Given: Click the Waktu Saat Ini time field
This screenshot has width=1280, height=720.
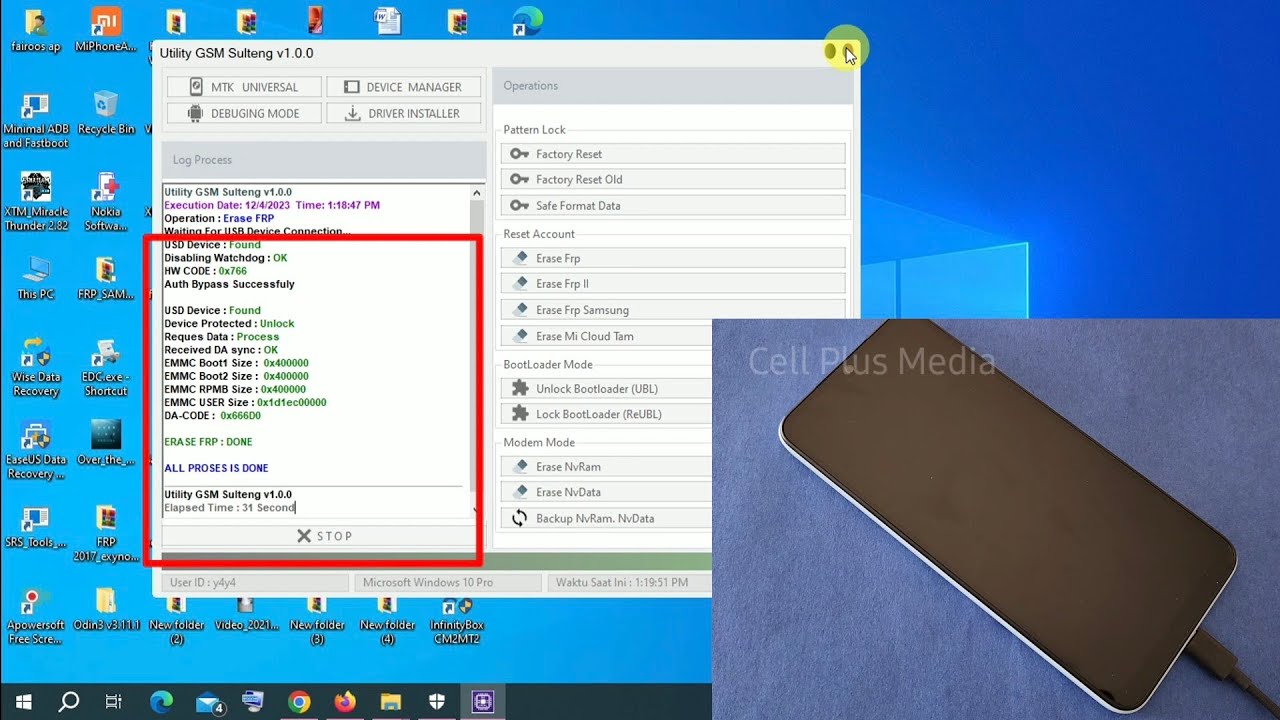Looking at the screenshot, I should (629, 582).
